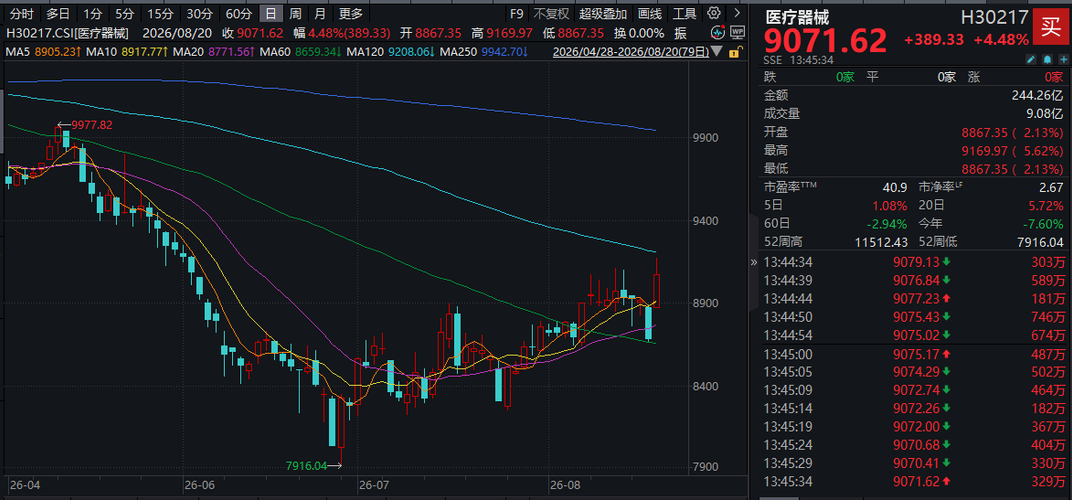This screenshot has width=1072, height=500.
Task: Open the F9 deep info button
Action: point(517,13)
